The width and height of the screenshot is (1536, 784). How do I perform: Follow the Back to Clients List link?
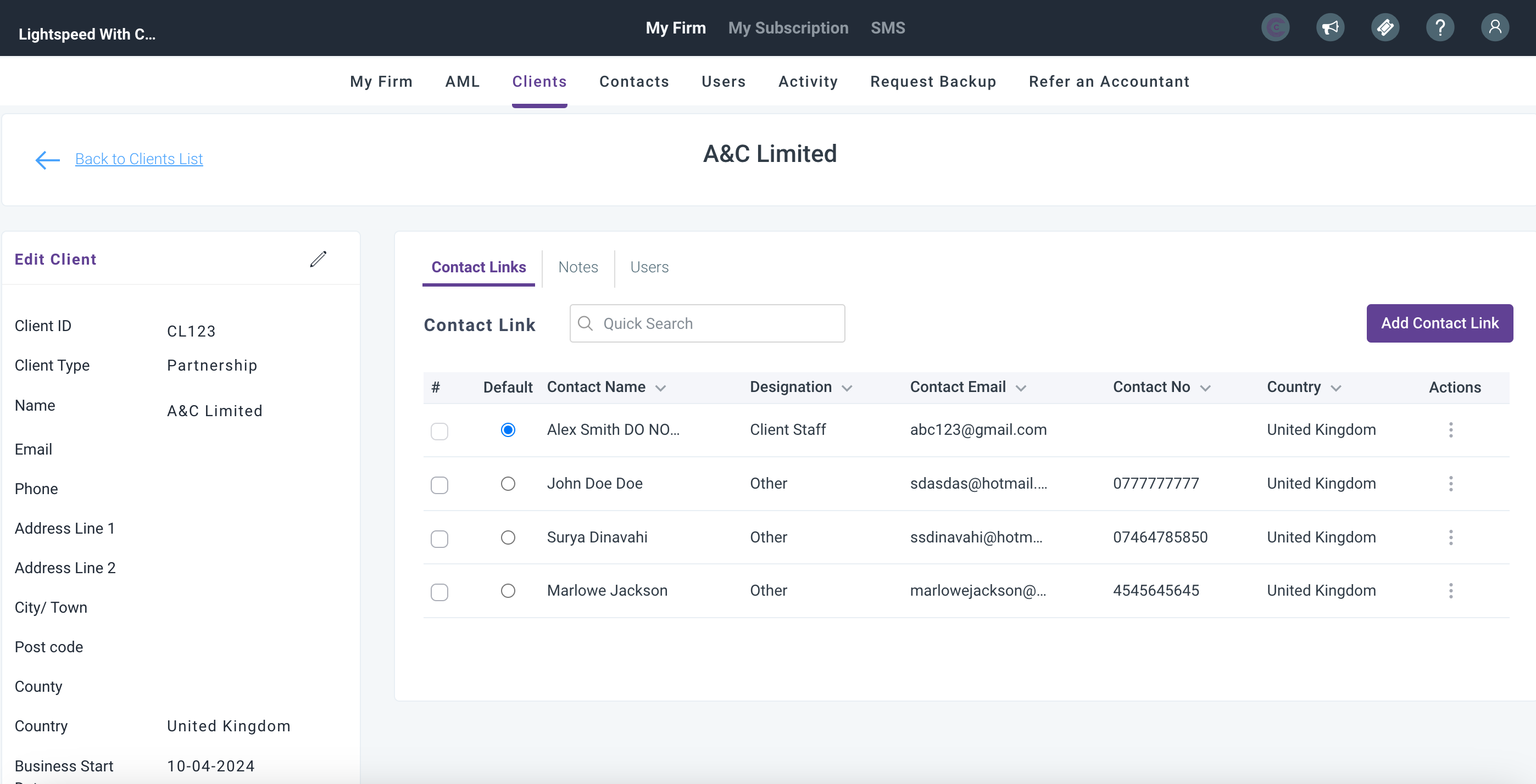click(x=139, y=159)
